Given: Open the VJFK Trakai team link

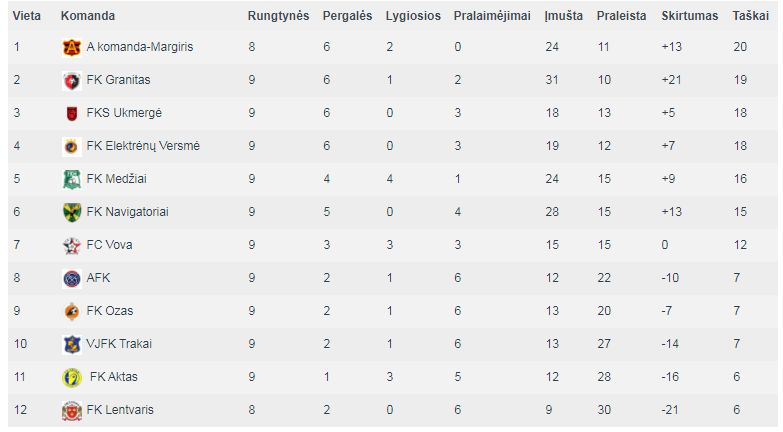Looking at the screenshot, I should tap(119, 344).
